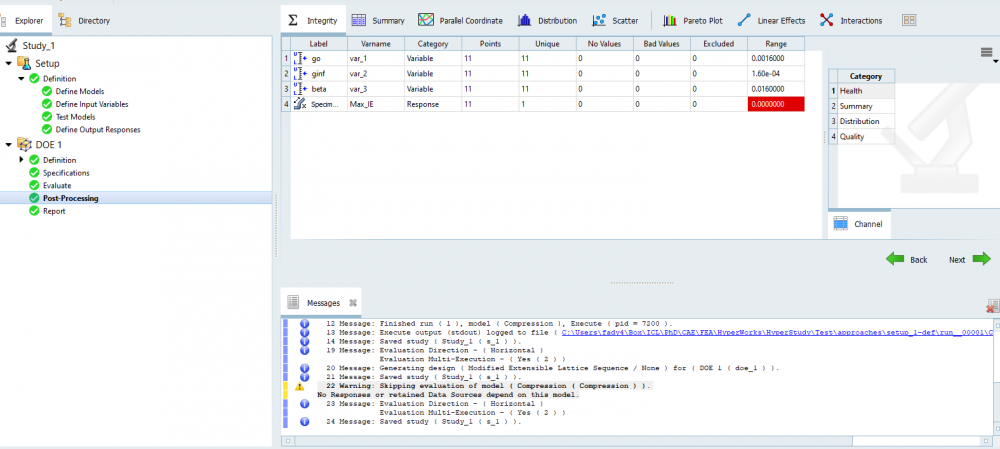Select the red Range cell 0.0000000

point(776,105)
